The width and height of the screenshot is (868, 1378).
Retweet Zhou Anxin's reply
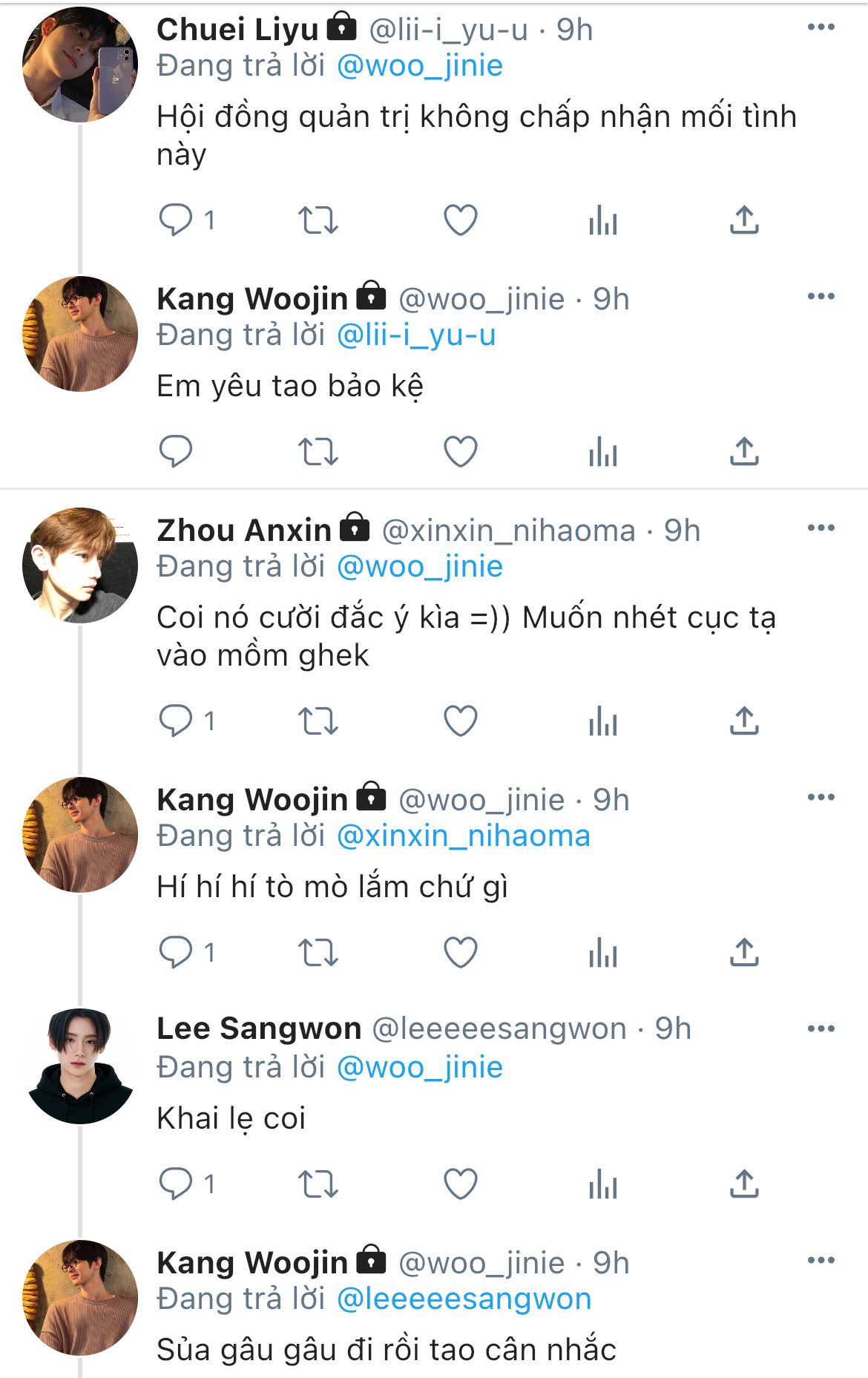click(x=318, y=721)
